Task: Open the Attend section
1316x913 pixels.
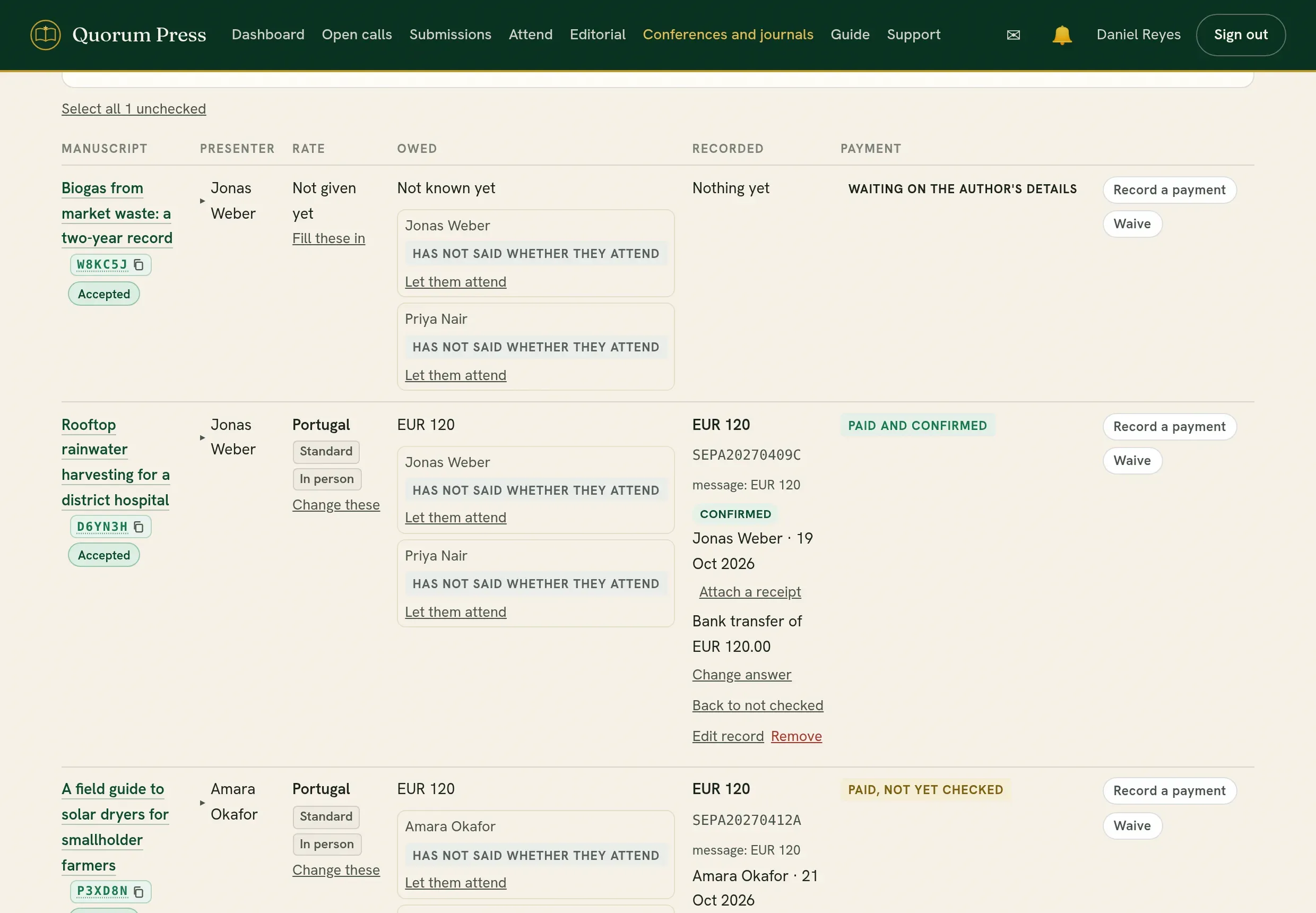Action: 530,35
